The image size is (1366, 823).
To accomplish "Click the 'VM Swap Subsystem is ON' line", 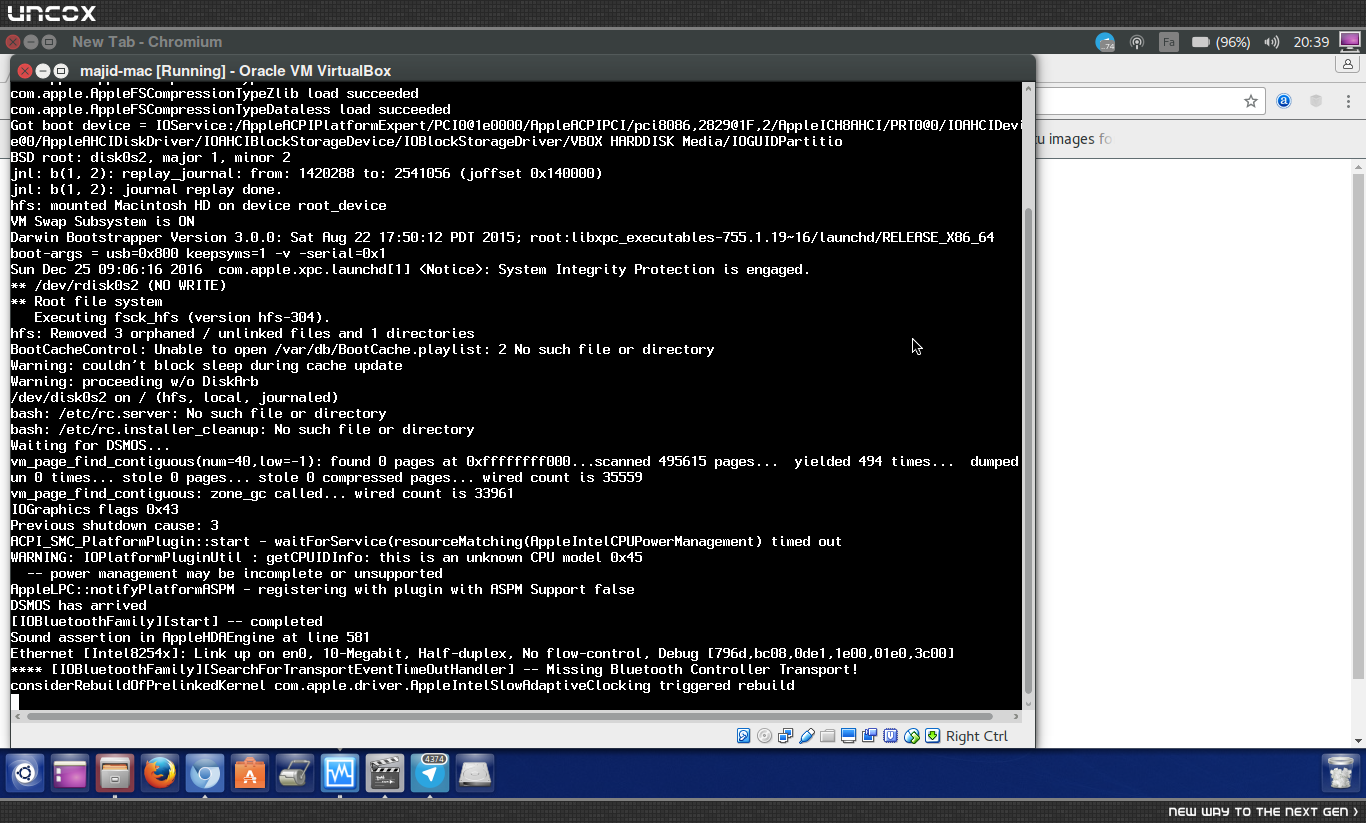I will point(102,221).
